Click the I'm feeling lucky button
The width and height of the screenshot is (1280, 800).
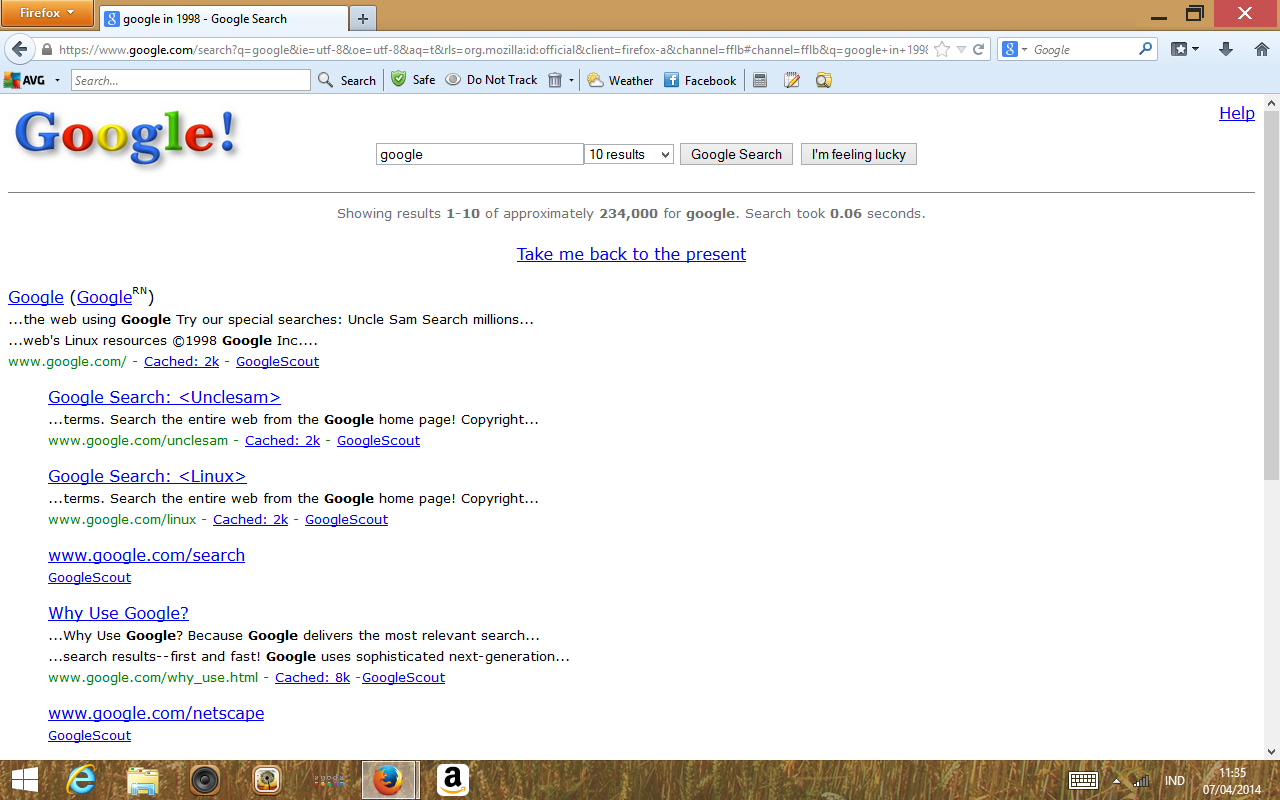coord(859,154)
